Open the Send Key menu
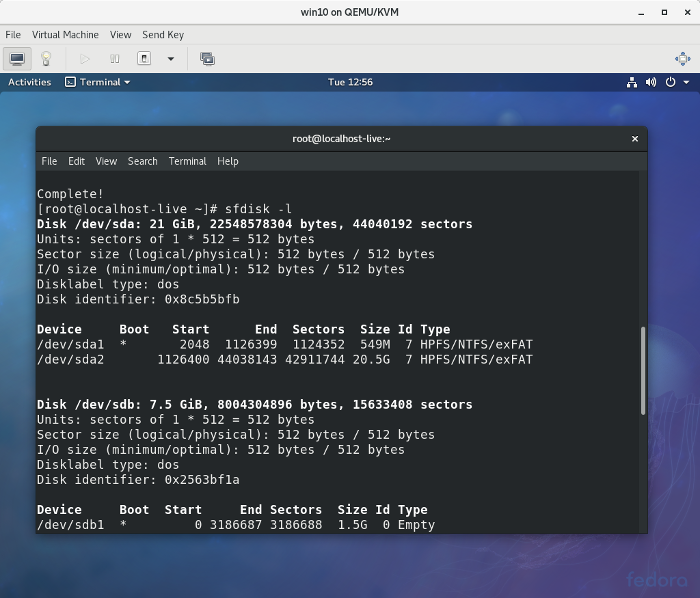700x598 pixels. coord(163,34)
